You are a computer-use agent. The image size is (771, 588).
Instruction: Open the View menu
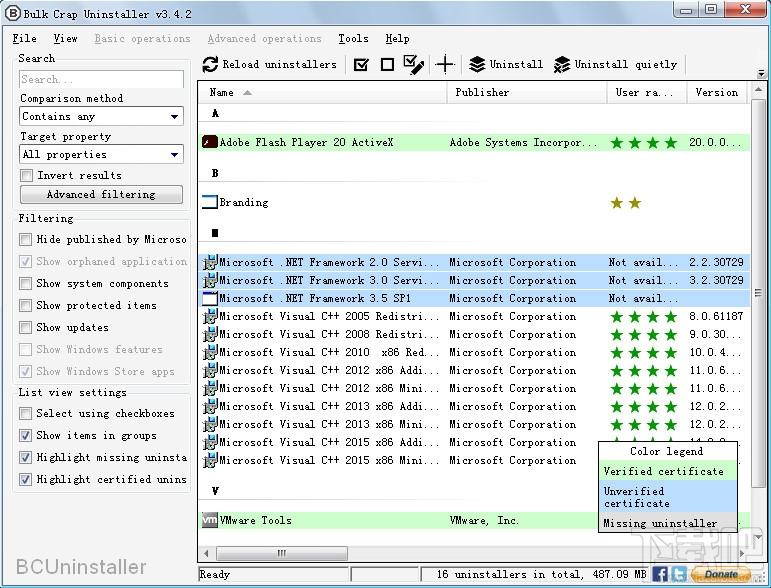(65, 38)
